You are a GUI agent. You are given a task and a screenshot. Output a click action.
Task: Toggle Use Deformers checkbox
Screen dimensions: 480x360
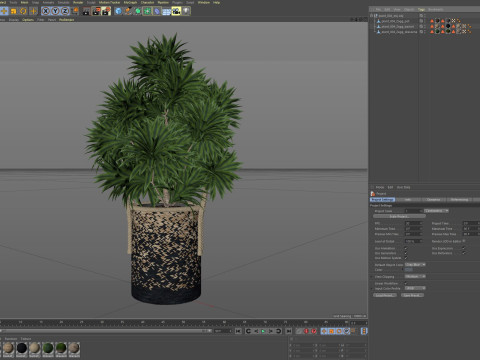click(464, 253)
